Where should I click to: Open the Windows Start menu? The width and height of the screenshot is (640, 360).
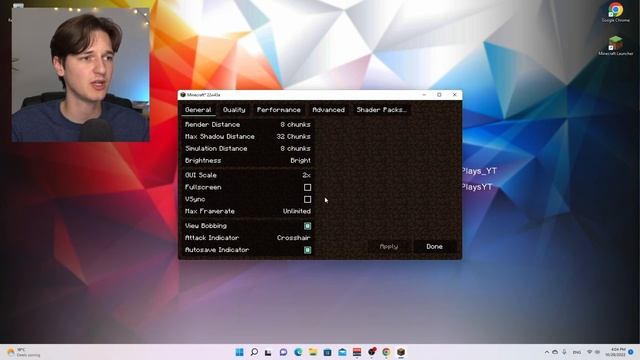pyautogui.click(x=240, y=352)
